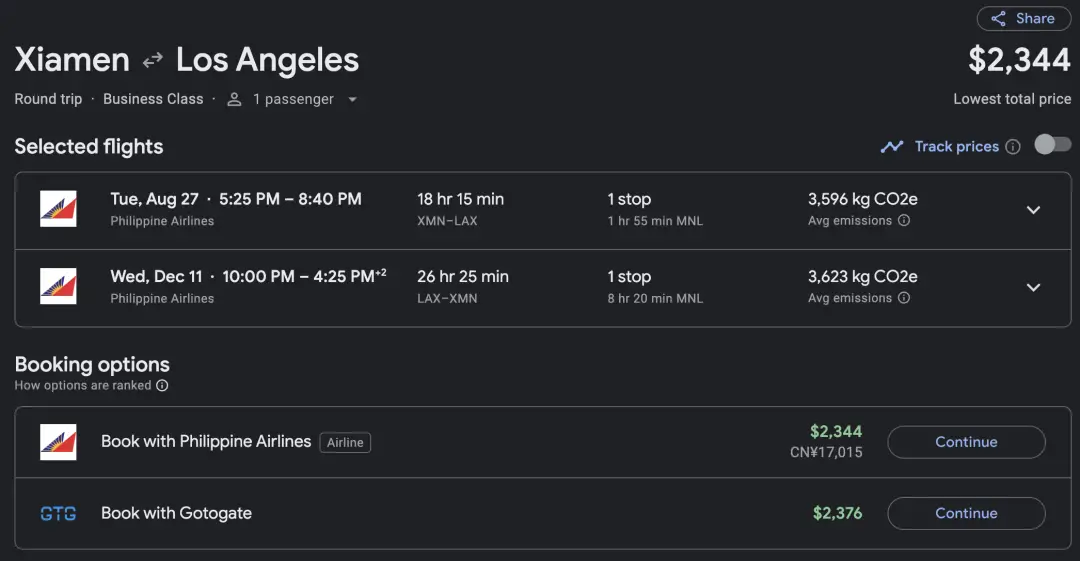This screenshot has height=561, width=1080.
Task: Click emissions info icon for 3,623 kg flight
Action: (904, 298)
